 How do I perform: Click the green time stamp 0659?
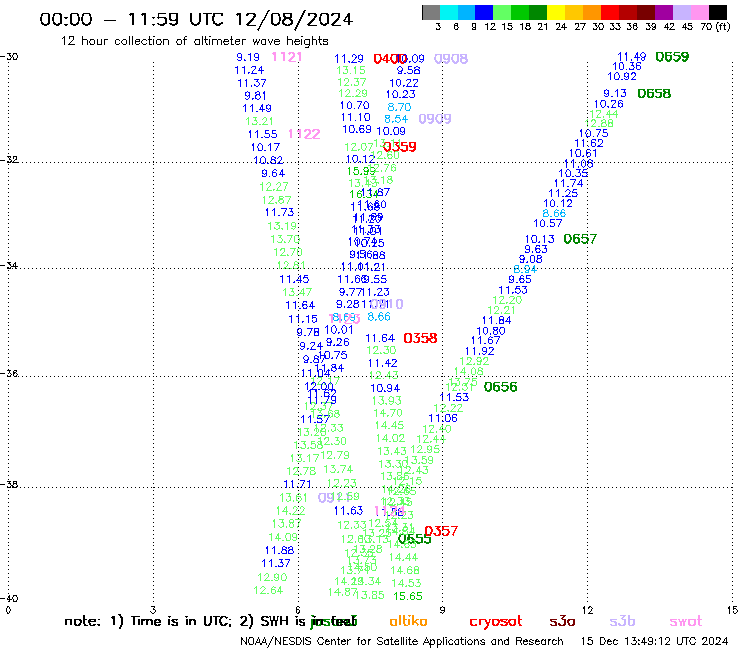click(x=672, y=57)
